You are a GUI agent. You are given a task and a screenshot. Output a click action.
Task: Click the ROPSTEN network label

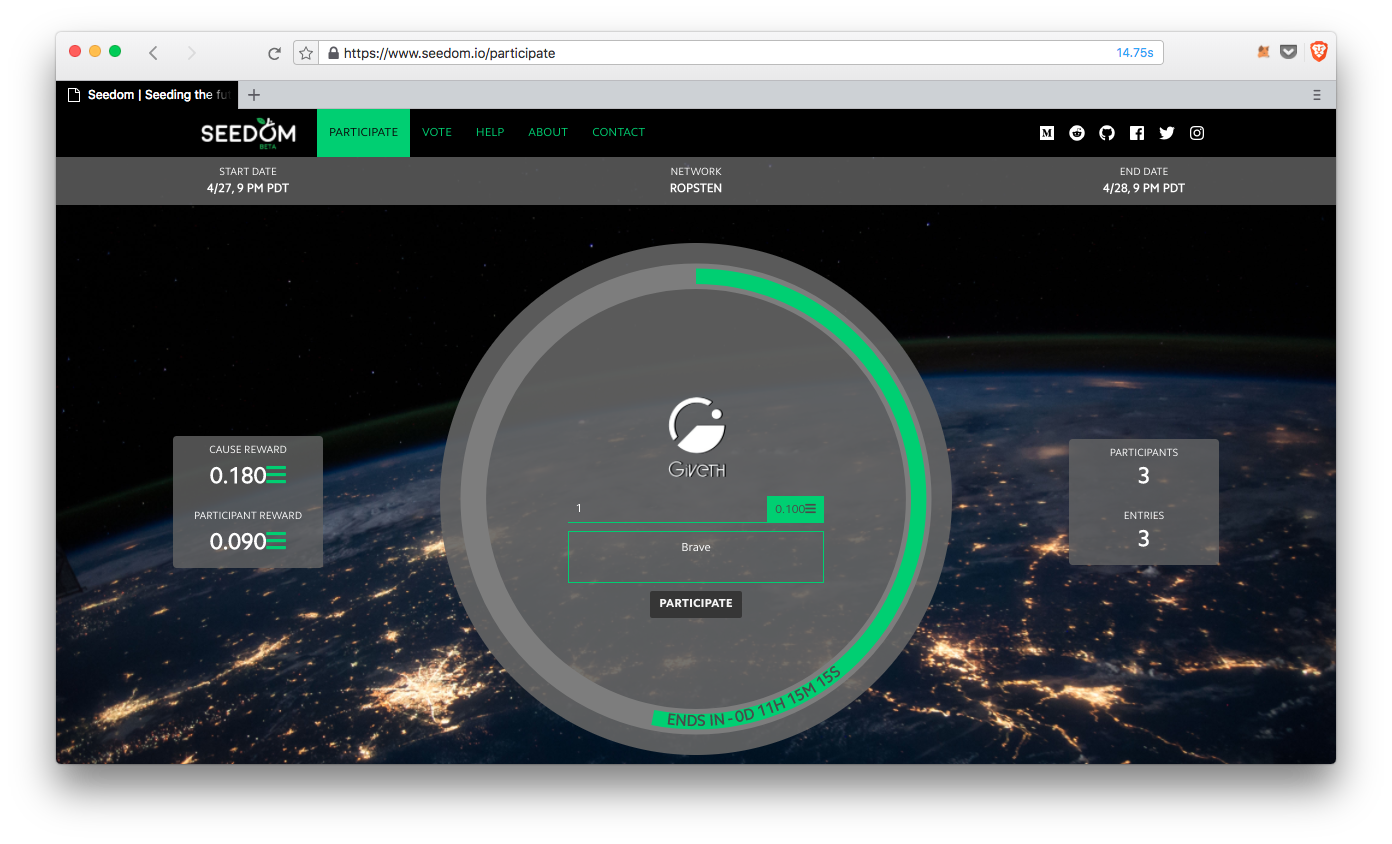click(696, 188)
